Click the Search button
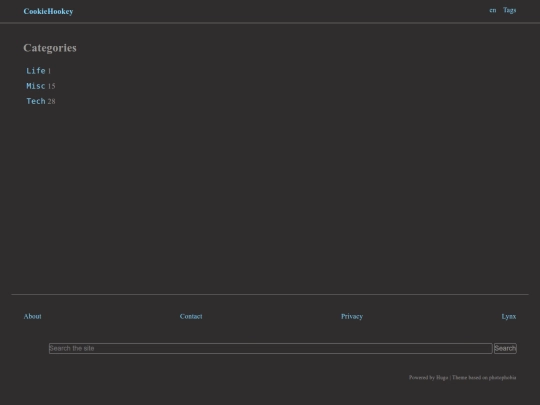This screenshot has height=405, width=540. click(505, 348)
